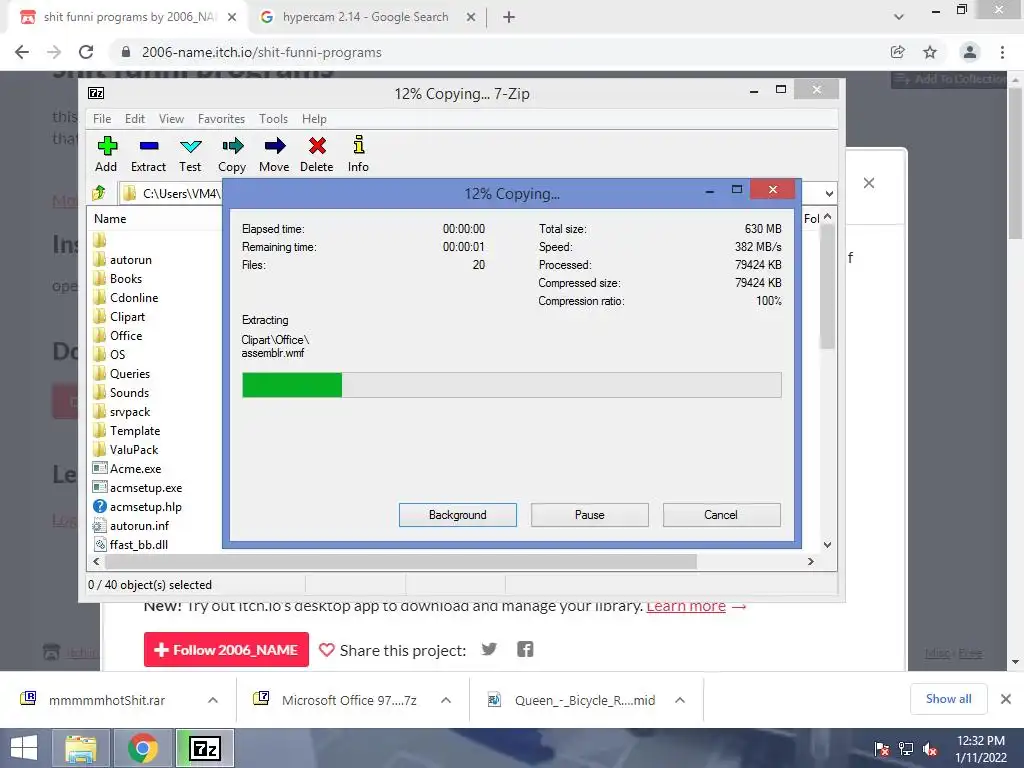Select the Sounds folder
1024x768 pixels.
(x=121, y=392)
